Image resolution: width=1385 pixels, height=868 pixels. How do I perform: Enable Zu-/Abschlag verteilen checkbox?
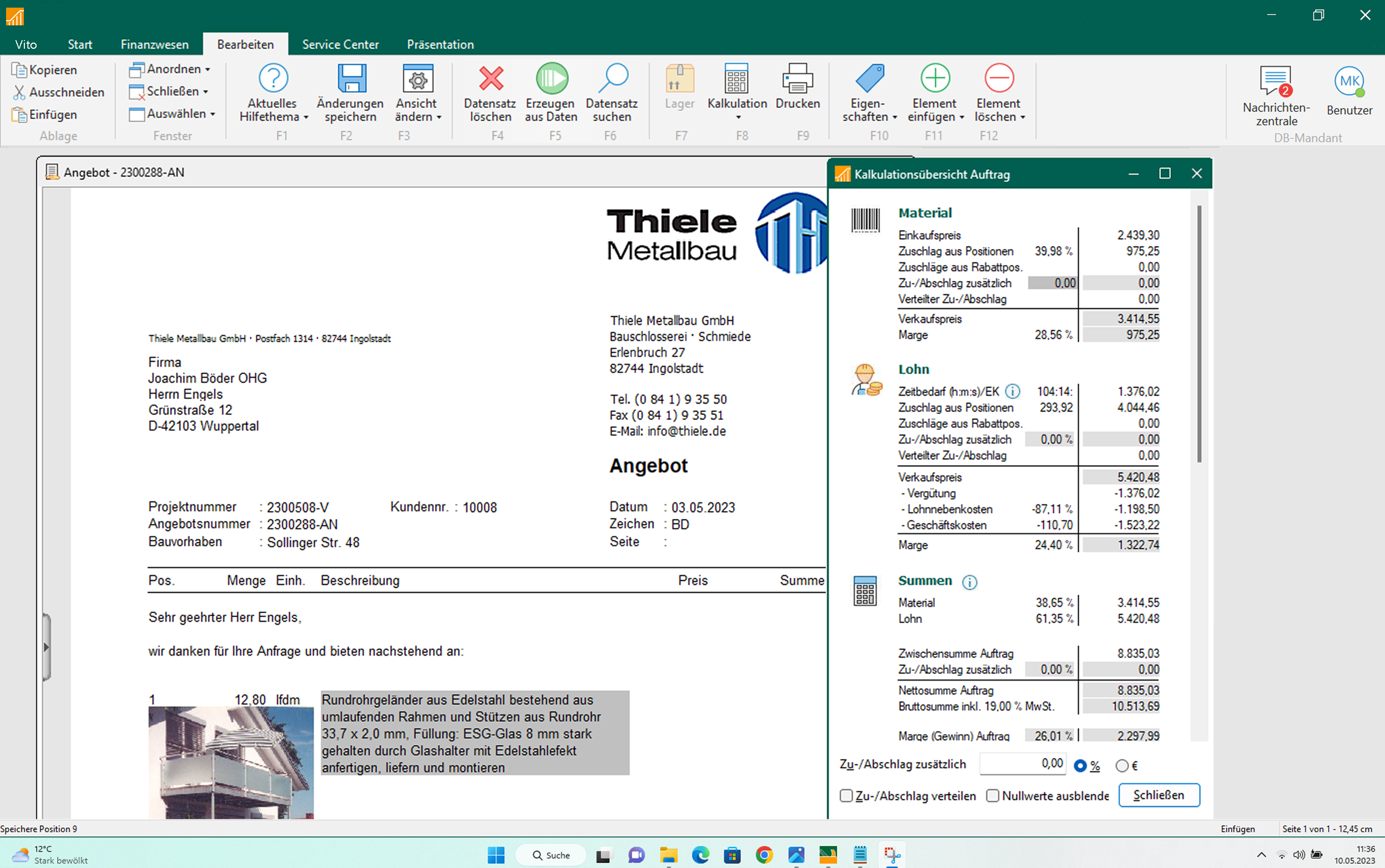tap(846, 796)
